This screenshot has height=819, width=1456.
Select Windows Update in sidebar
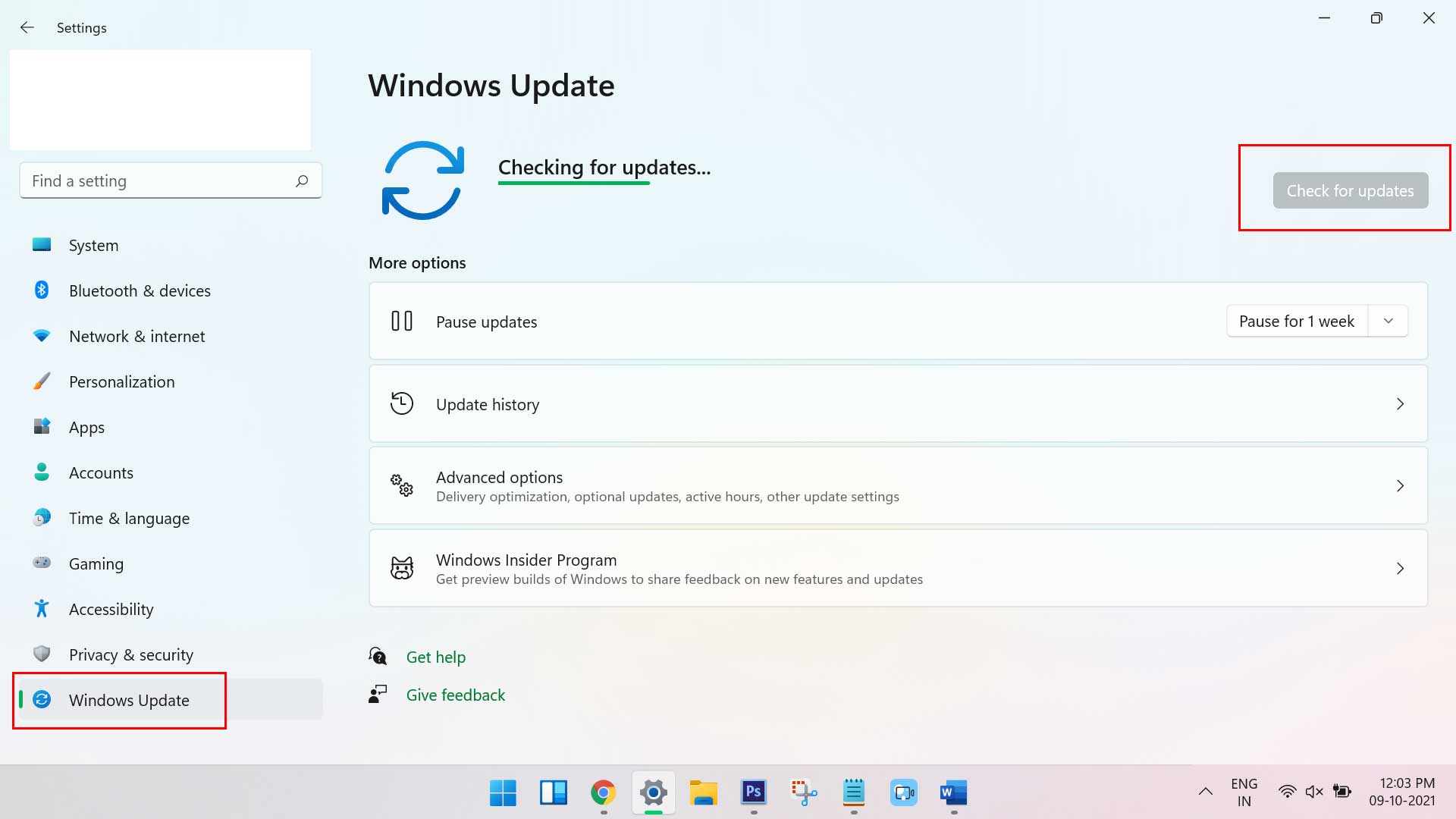point(129,700)
